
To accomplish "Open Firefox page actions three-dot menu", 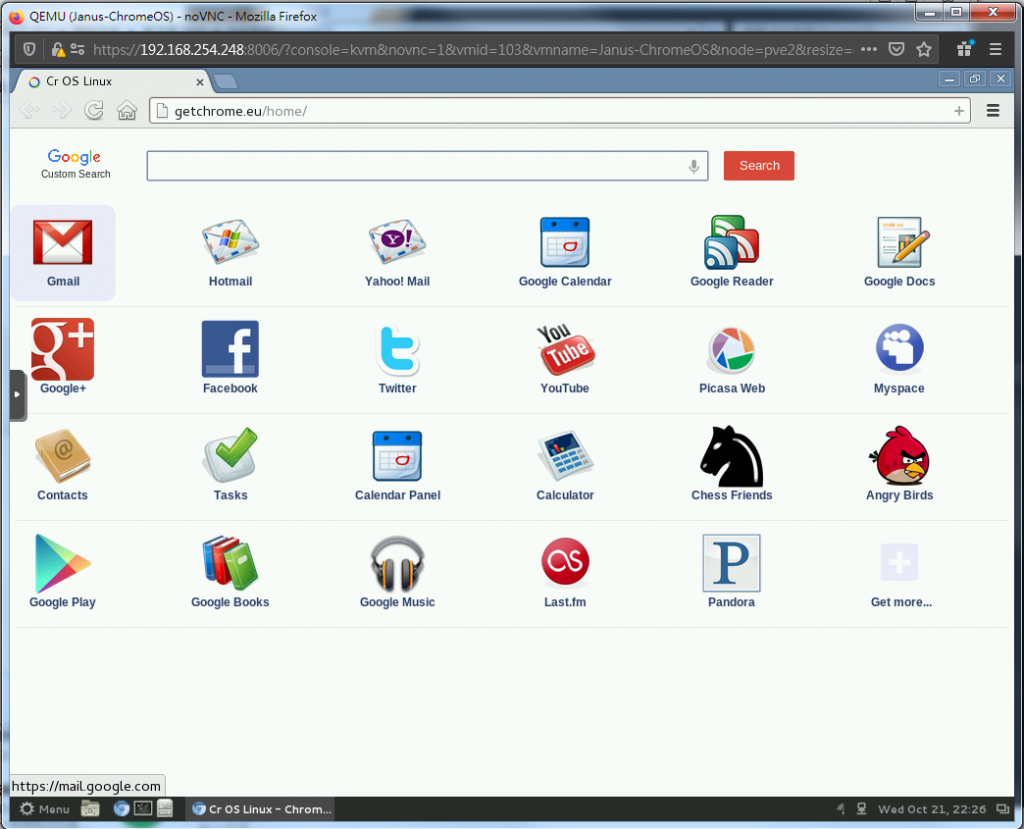I will [869, 49].
